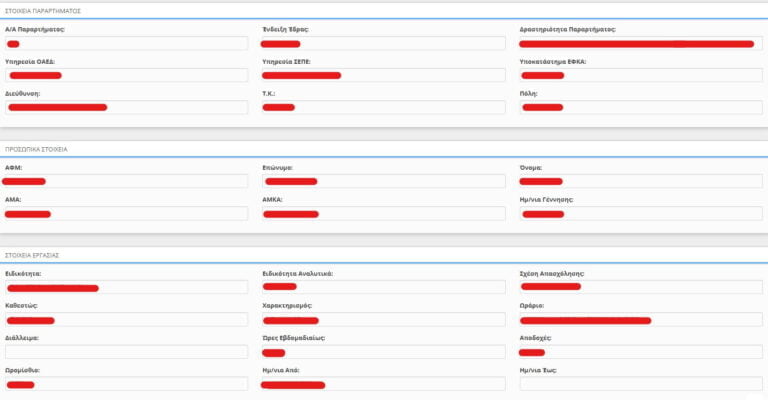Viewport: 768px width, 400px height.
Task: Focus the empty Διάλλειμα field
Action: (x=126, y=352)
